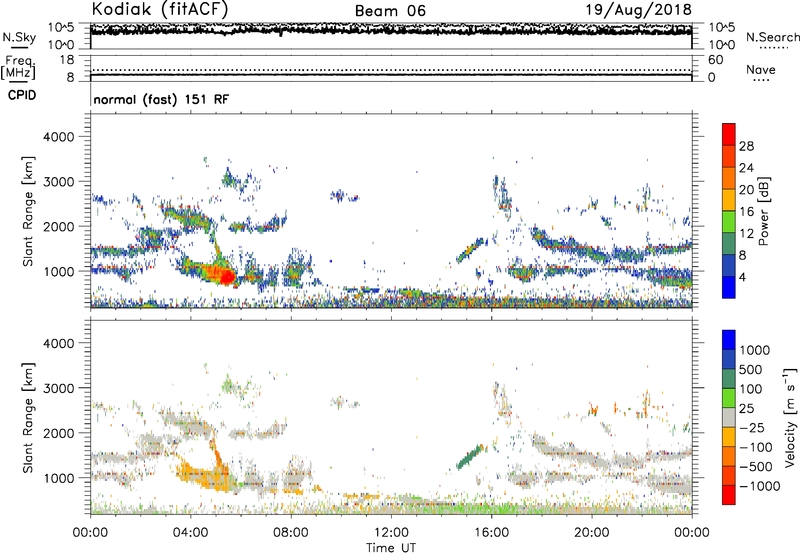This screenshot has width=800, height=554.
Task: Click the 4000 tick in power panel
Action: click(59, 137)
